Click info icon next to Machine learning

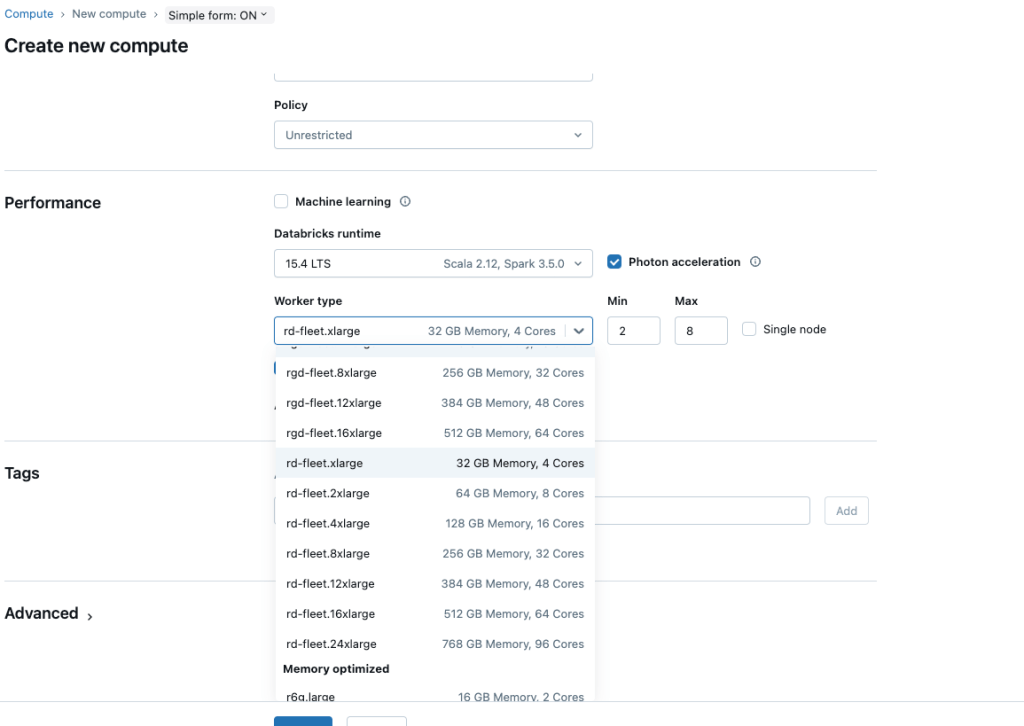(405, 202)
